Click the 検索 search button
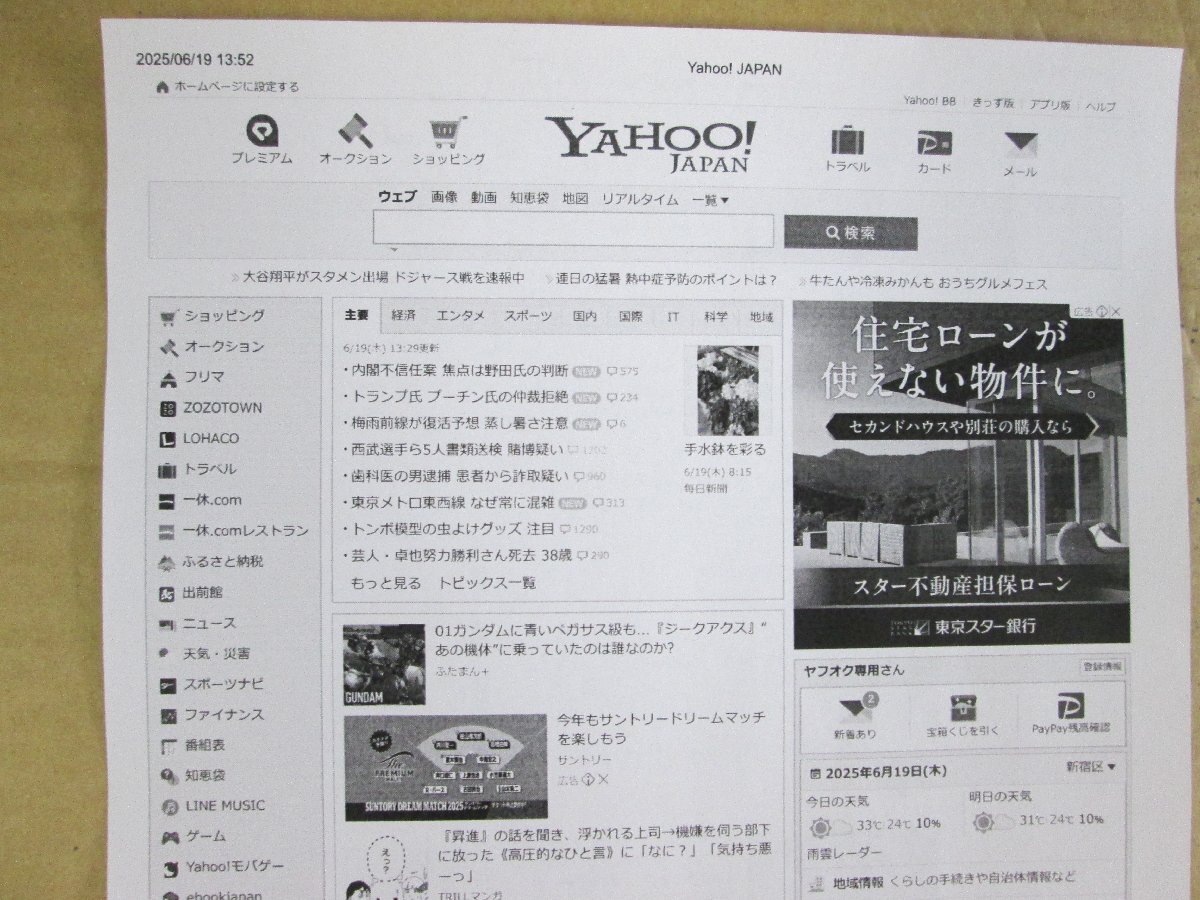The image size is (1200, 900). [851, 233]
